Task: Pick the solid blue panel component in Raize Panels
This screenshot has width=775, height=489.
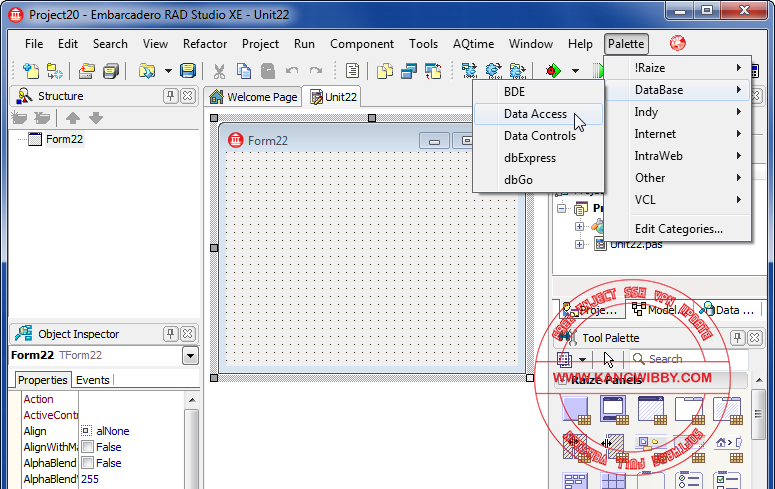Action: [x=576, y=410]
